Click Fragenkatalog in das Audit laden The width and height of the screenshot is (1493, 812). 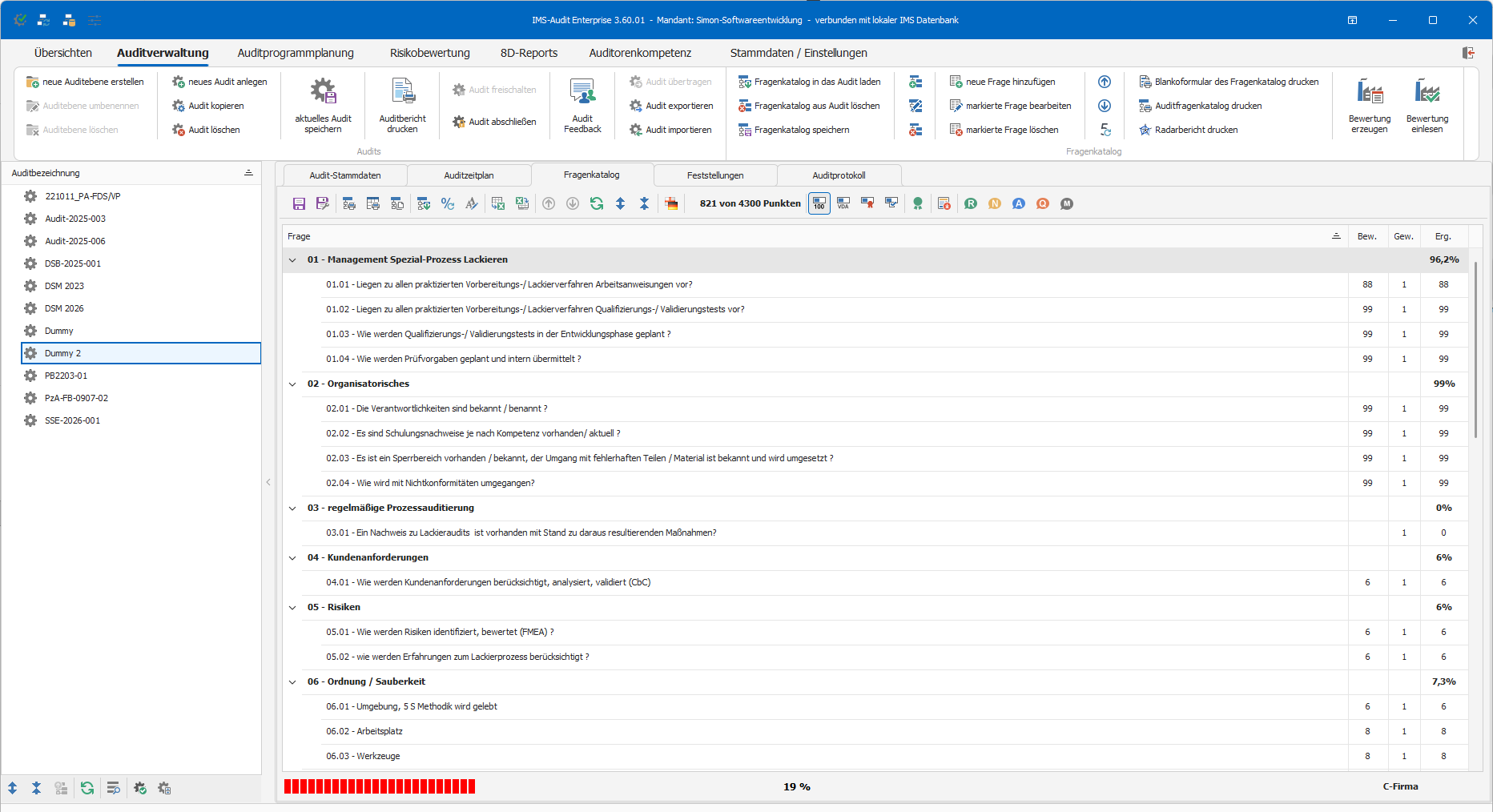coord(809,82)
